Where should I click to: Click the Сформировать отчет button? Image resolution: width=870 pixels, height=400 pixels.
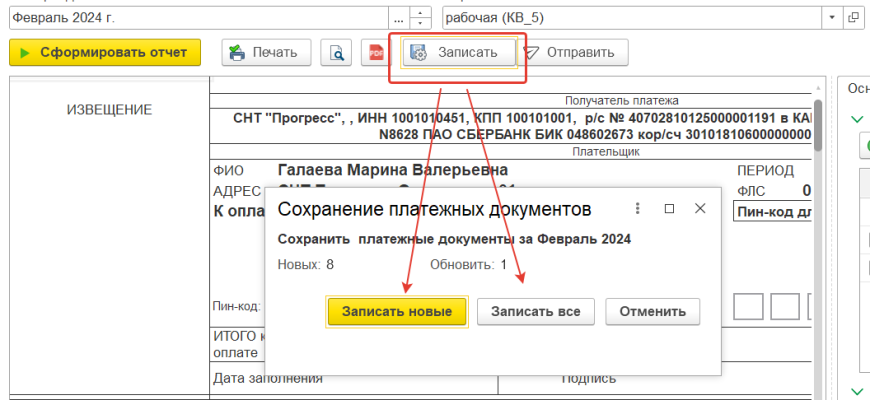point(105,53)
